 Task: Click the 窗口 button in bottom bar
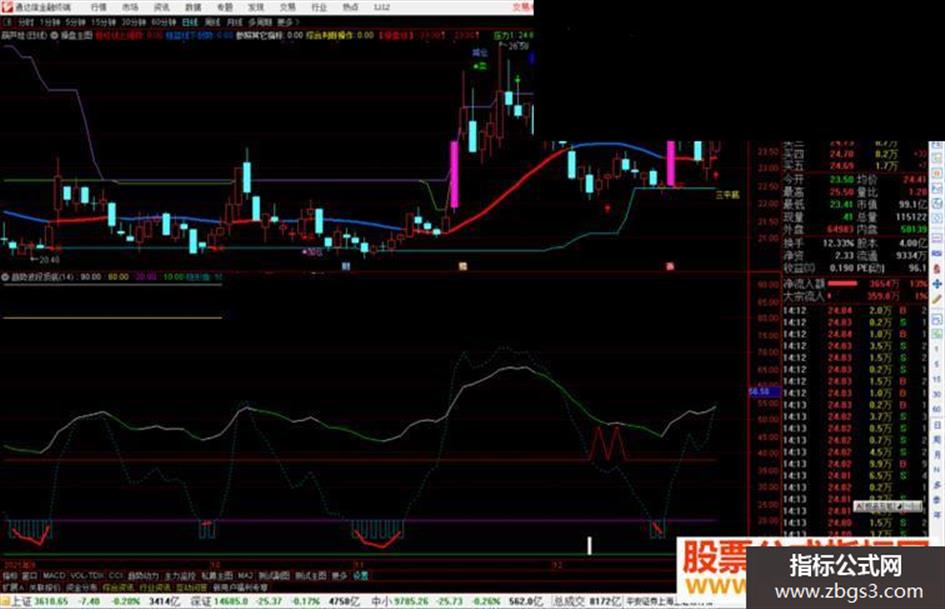[29, 576]
